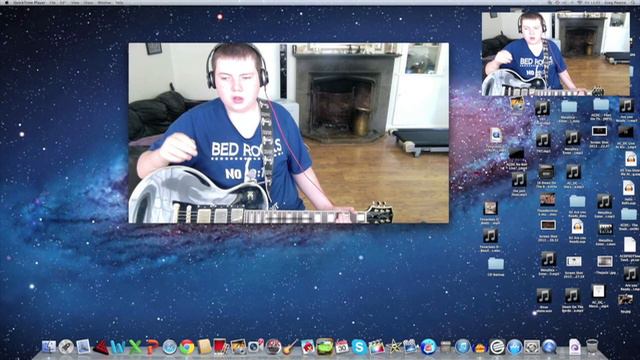Launch Google Chrome from the Dock
This screenshot has width=640, height=360.
[187, 347]
